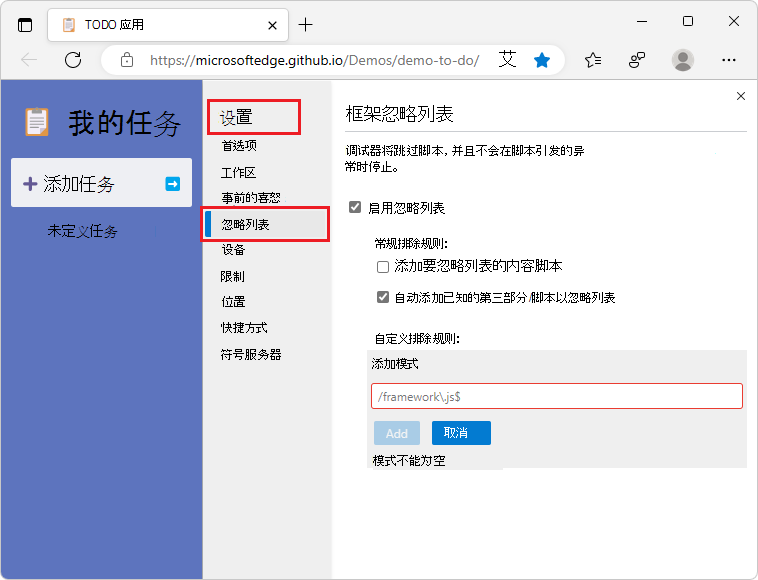Click the 模式不能为空 error message
The image size is (758, 580).
coord(409,461)
